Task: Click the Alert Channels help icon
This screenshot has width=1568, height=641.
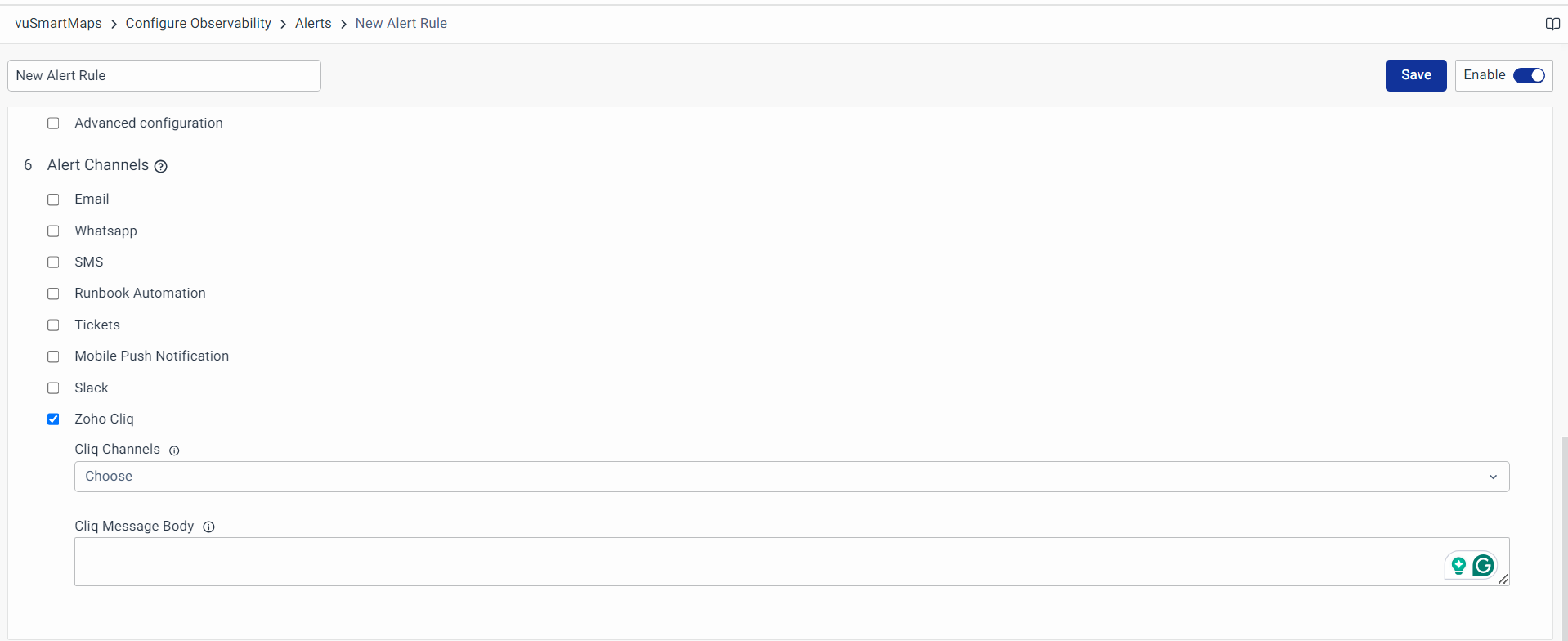Action: point(161,166)
